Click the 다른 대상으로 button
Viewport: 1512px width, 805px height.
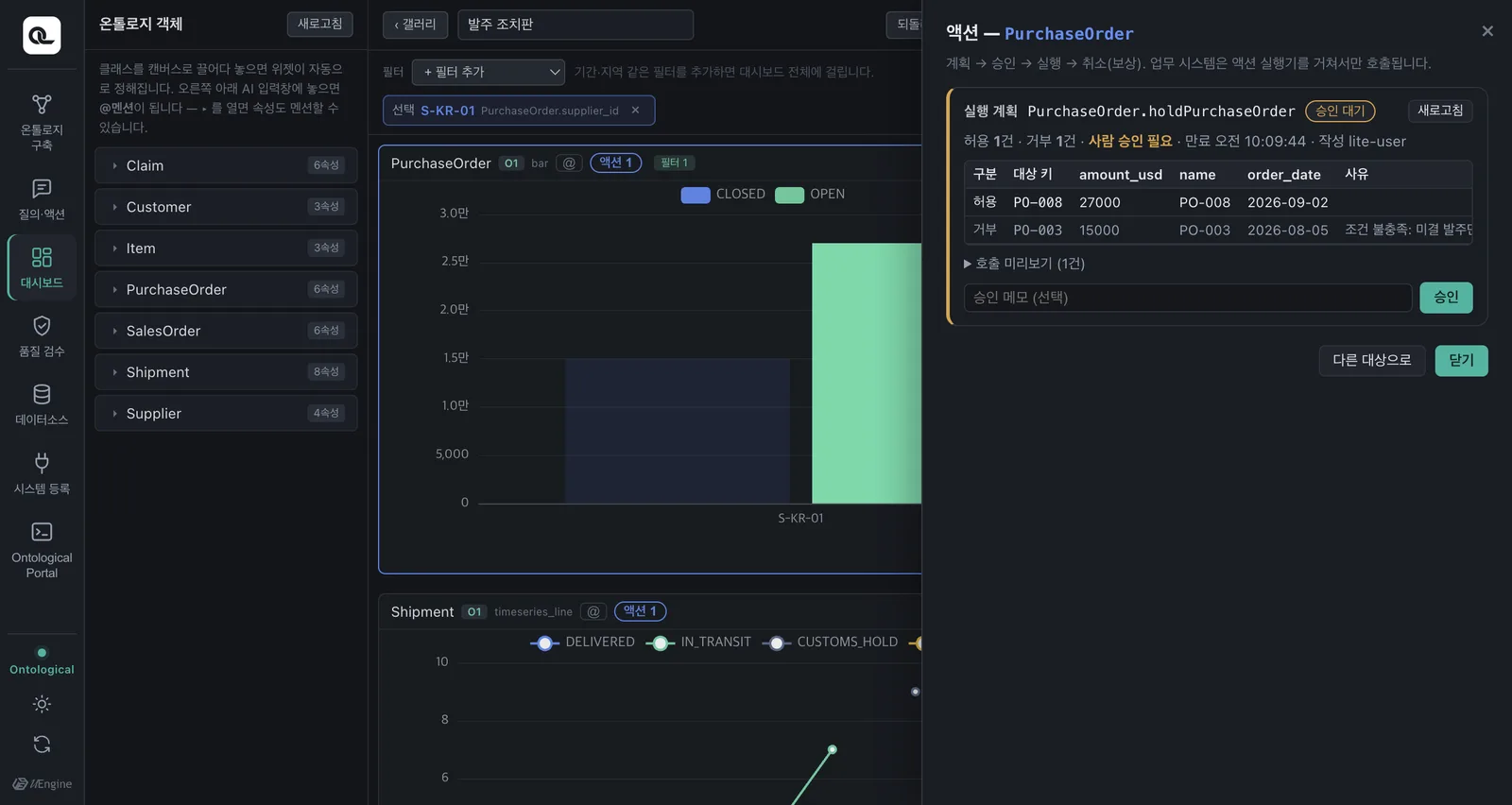coord(1372,360)
